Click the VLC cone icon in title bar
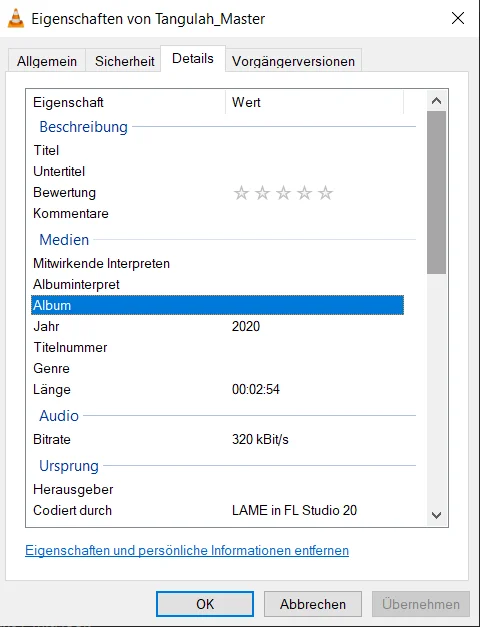 16,19
